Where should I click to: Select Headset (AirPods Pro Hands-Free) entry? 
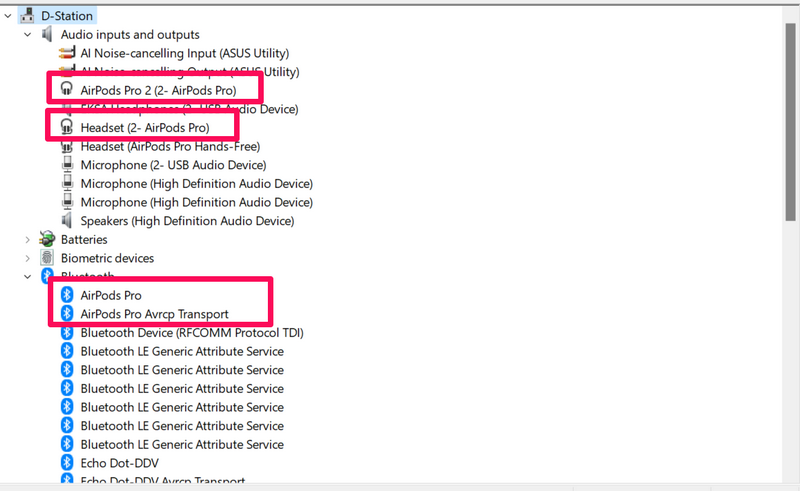(x=170, y=146)
